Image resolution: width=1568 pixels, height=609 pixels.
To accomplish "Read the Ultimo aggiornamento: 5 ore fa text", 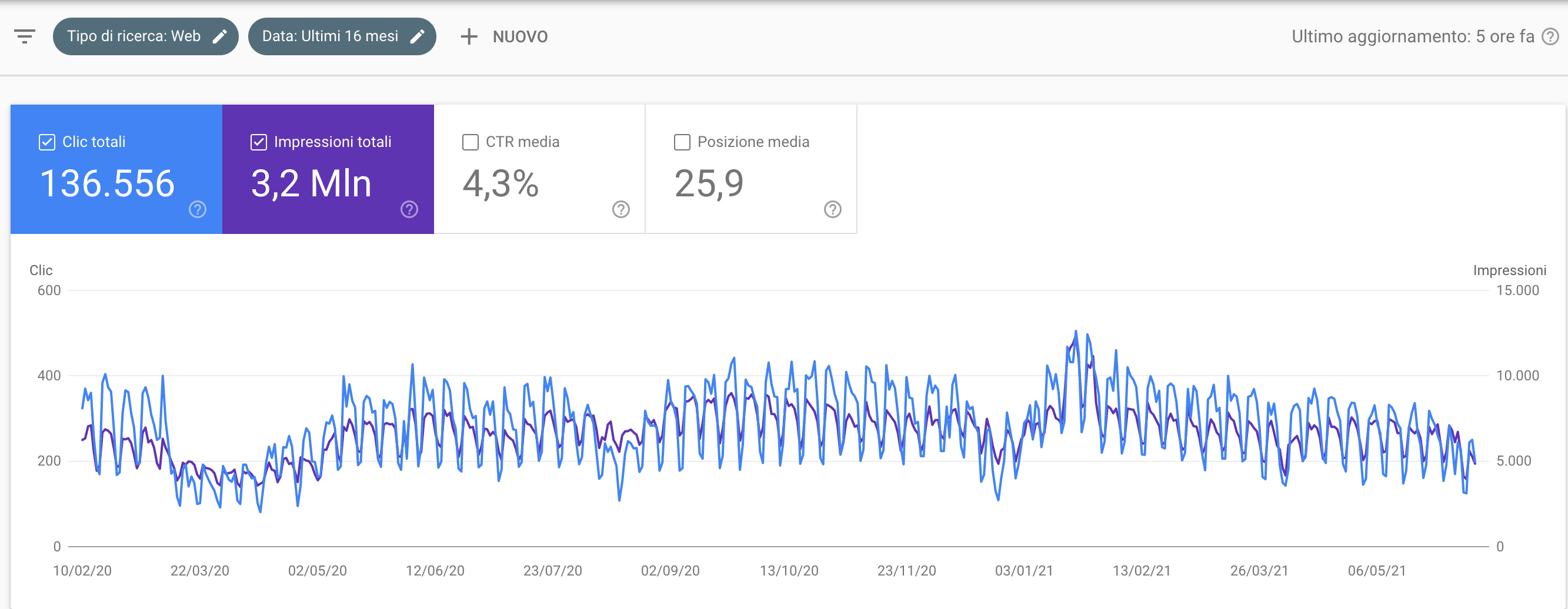I will [x=1413, y=36].
